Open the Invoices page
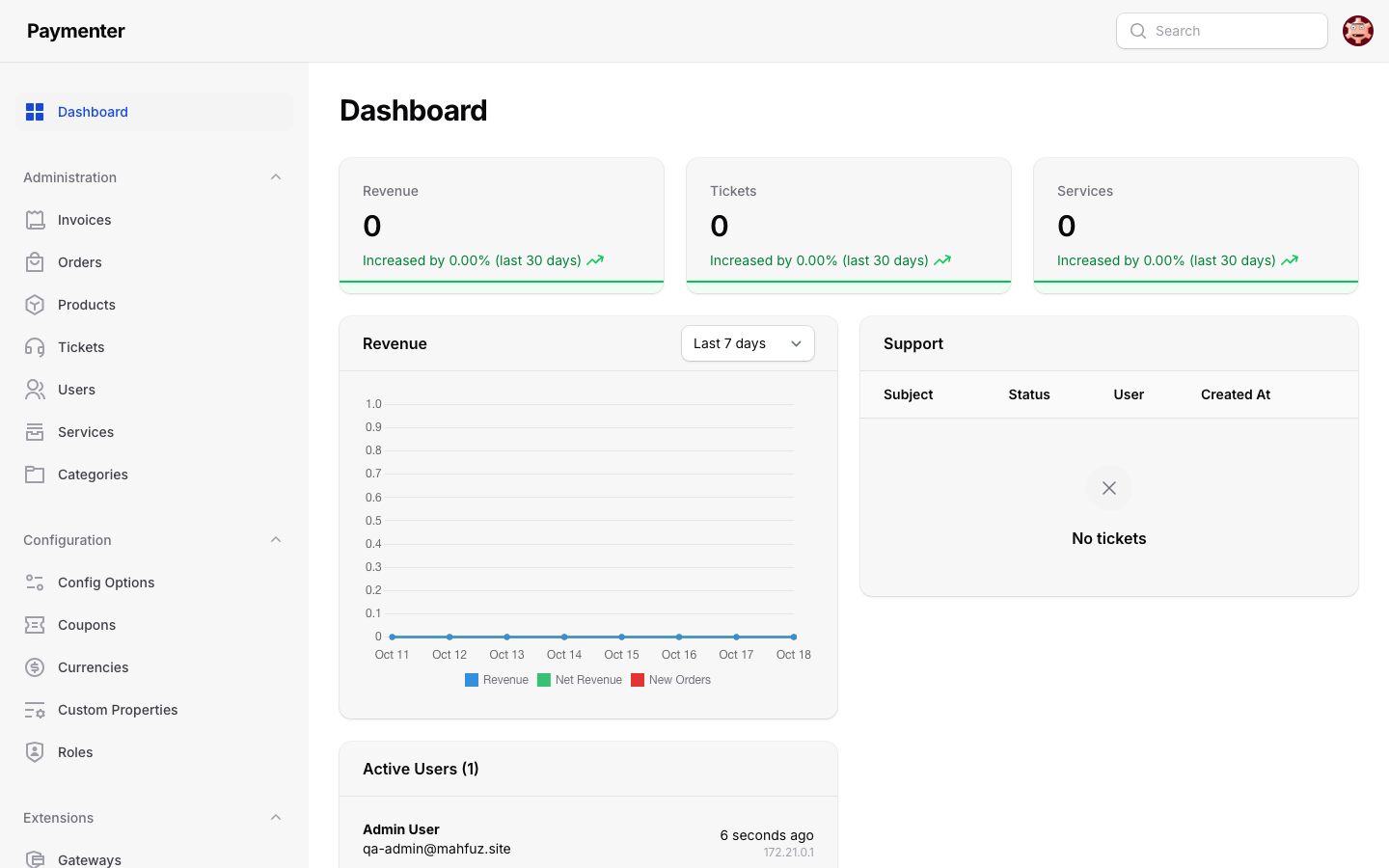Screen dimensions: 1389x868 click(x=154, y=220)
